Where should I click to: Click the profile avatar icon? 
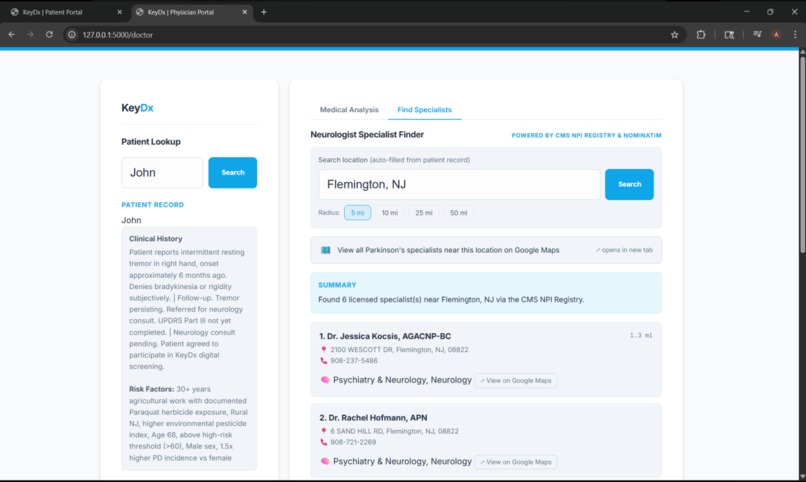tap(776, 34)
